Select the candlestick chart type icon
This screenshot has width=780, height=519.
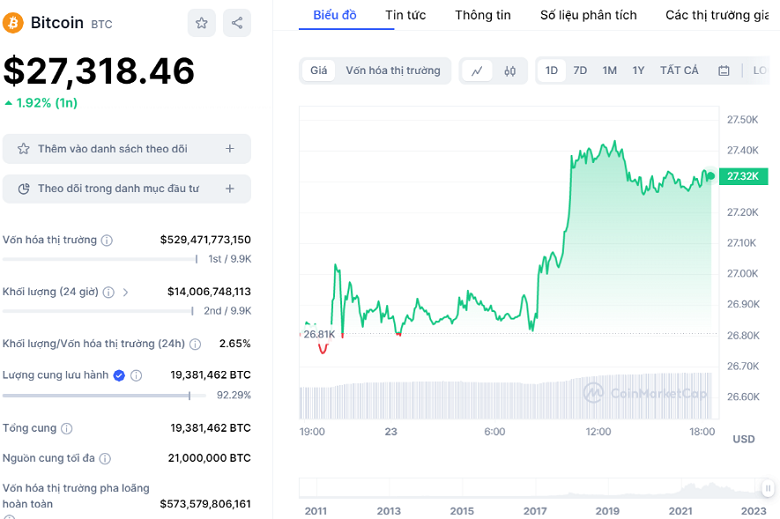click(510, 71)
